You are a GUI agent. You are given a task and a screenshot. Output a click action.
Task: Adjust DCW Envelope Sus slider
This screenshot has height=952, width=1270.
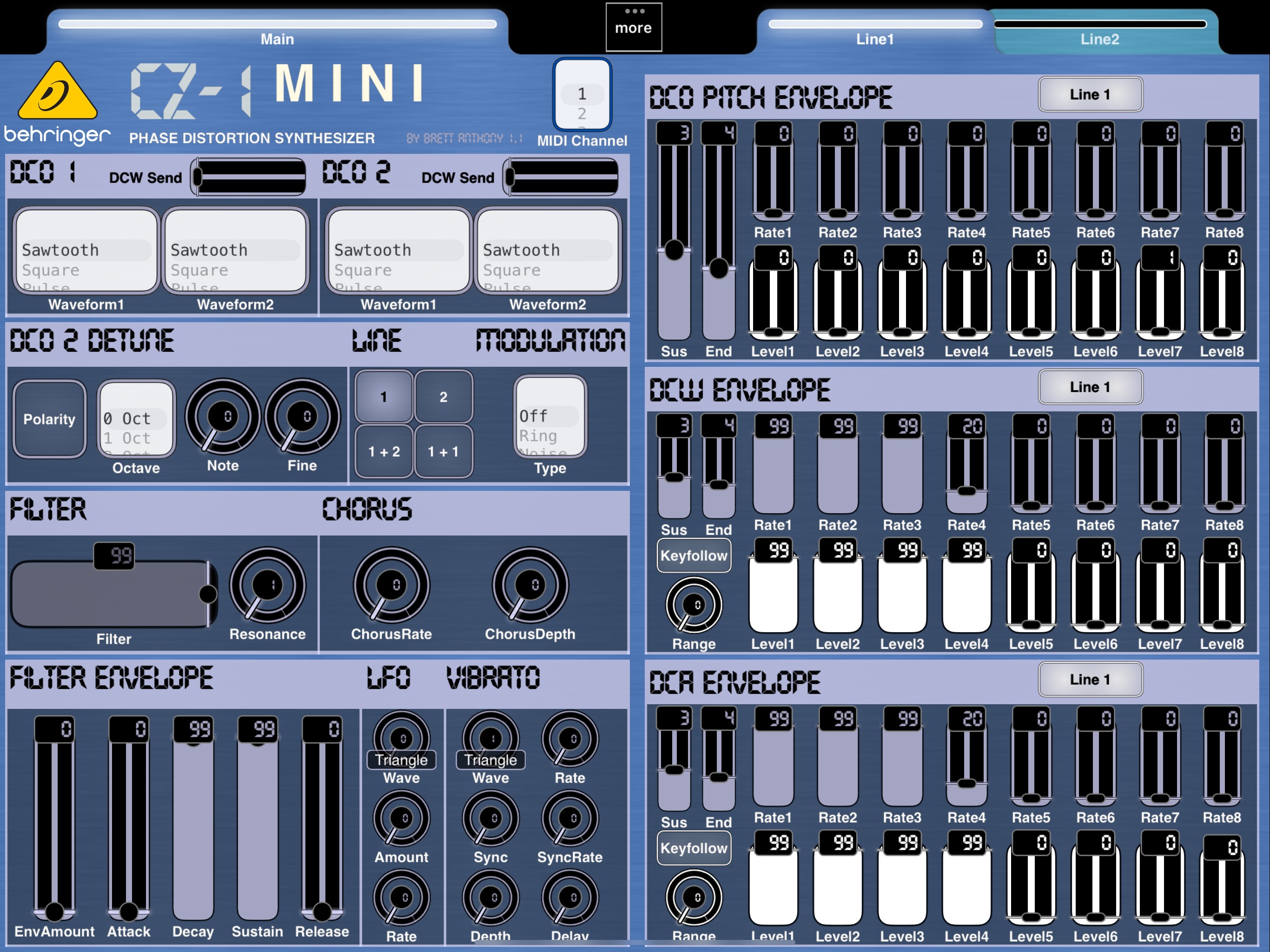[674, 466]
